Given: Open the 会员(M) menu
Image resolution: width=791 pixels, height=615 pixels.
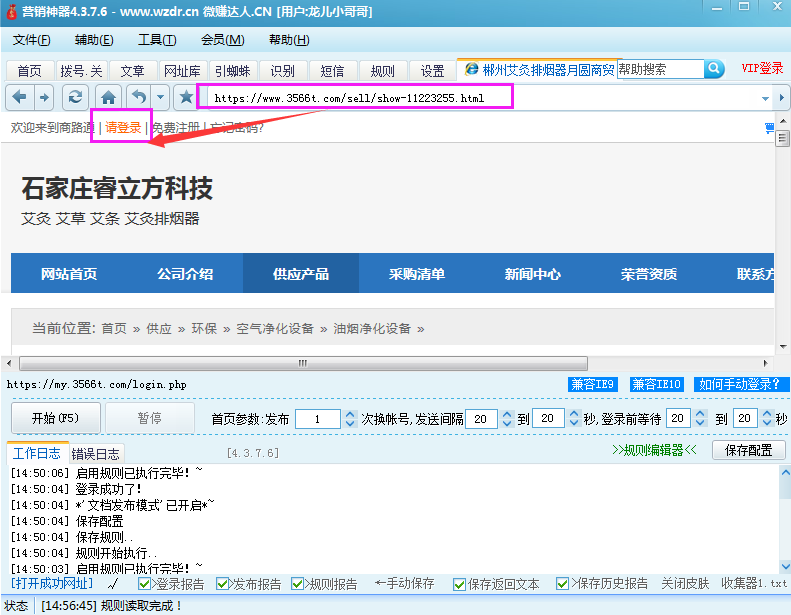Looking at the screenshot, I should click(222, 40).
